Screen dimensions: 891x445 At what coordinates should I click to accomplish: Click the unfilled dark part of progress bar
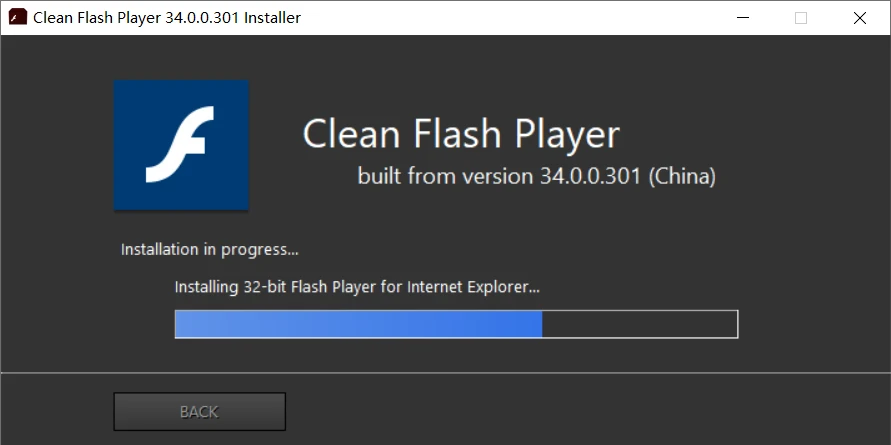pyautogui.click(x=640, y=324)
